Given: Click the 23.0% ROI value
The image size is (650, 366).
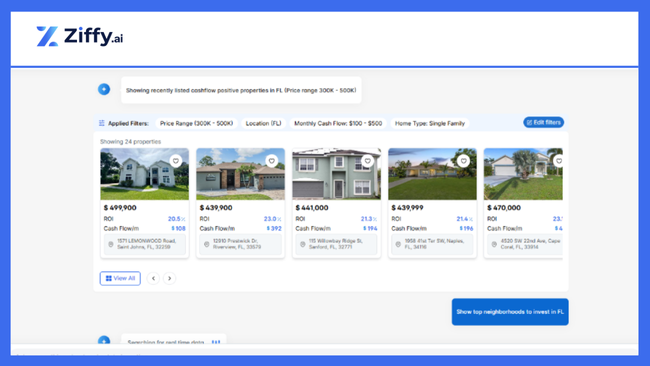Looking at the screenshot, I should coord(272,219).
